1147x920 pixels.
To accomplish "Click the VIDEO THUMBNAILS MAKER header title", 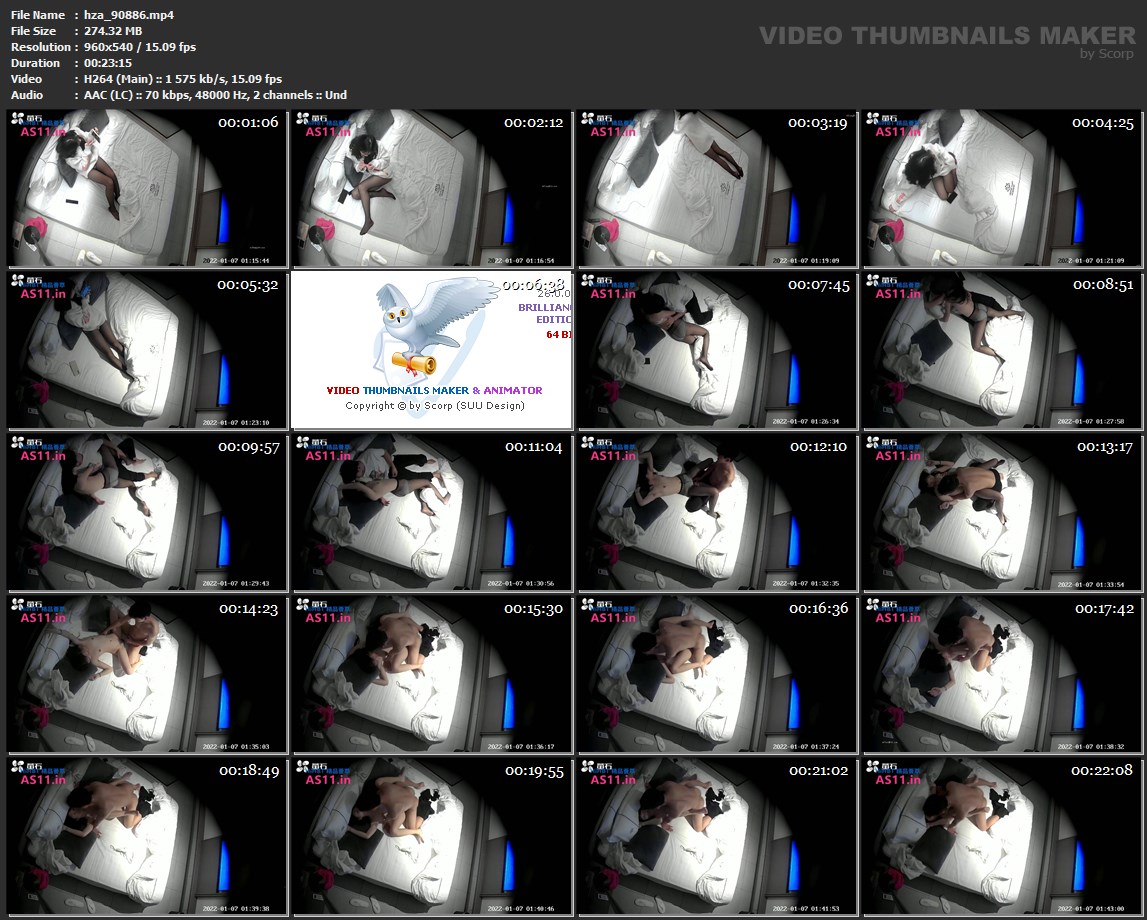I will coord(947,35).
